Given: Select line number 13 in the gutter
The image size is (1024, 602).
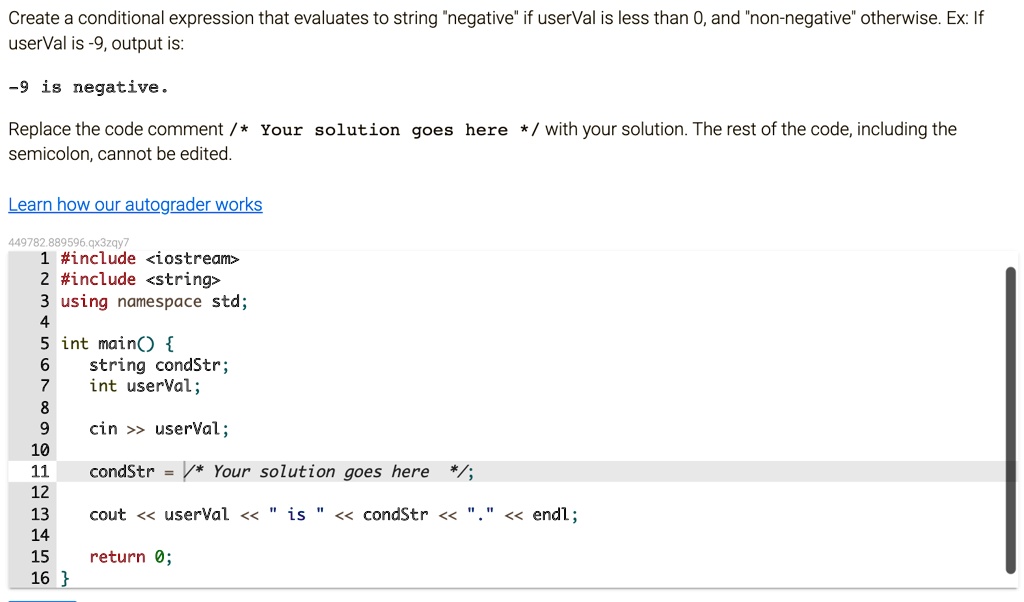Looking at the screenshot, I should coord(40,515).
